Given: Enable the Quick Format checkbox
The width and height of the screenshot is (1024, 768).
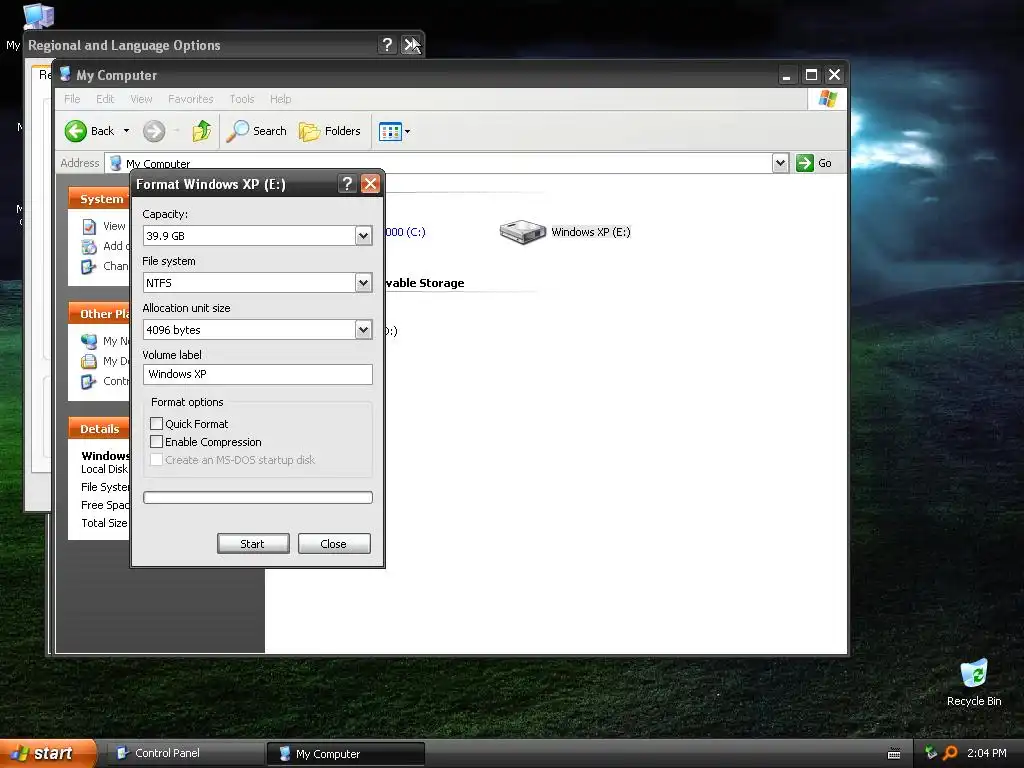Looking at the screenshot, I should 157,423.
